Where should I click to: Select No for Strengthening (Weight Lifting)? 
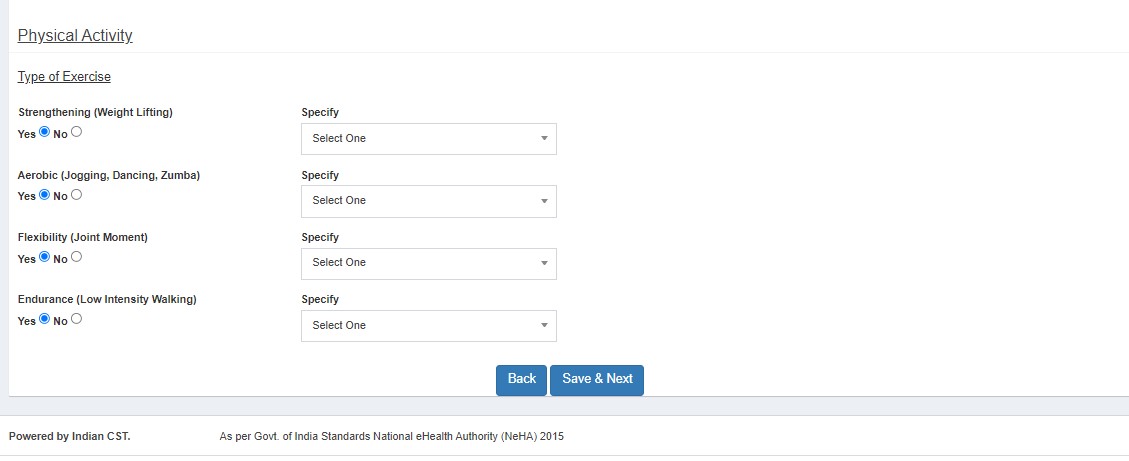(77, 132)
